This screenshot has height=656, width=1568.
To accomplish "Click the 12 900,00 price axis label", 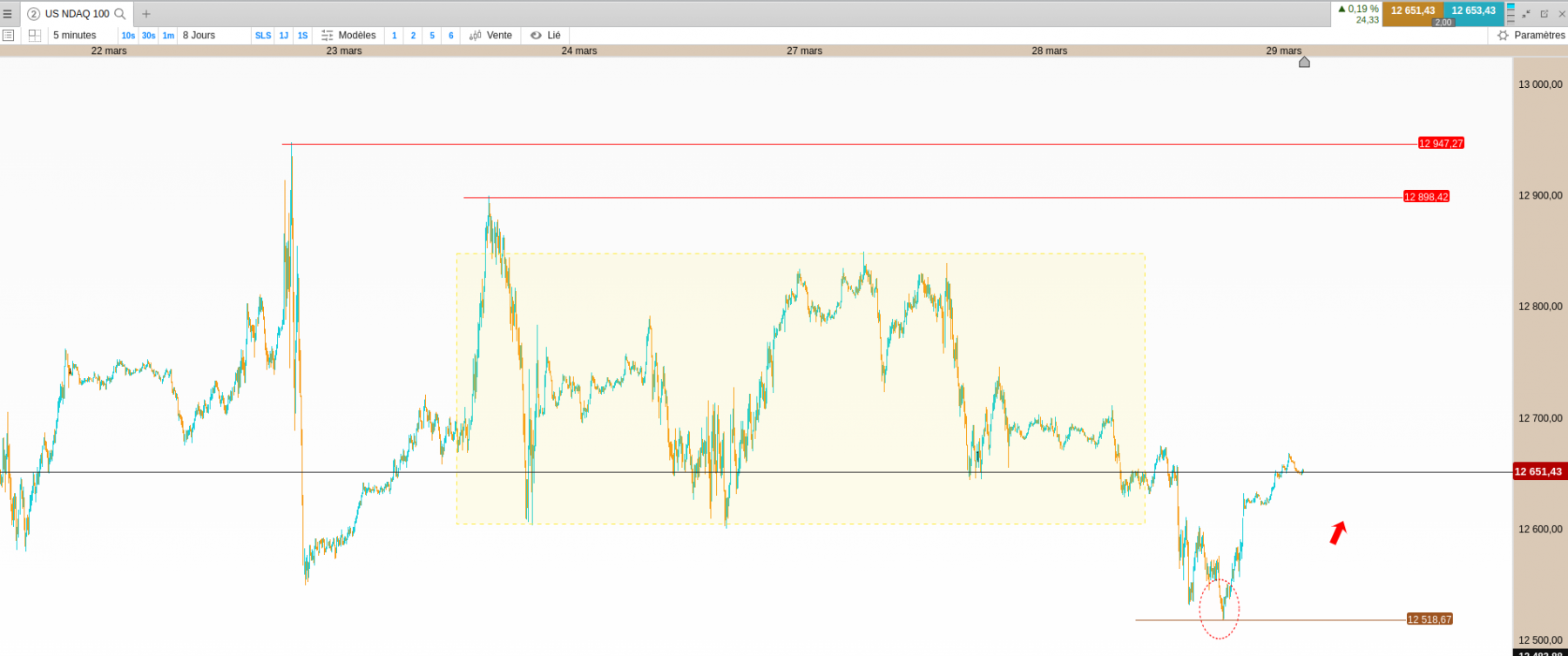I will click(1540, 195).
